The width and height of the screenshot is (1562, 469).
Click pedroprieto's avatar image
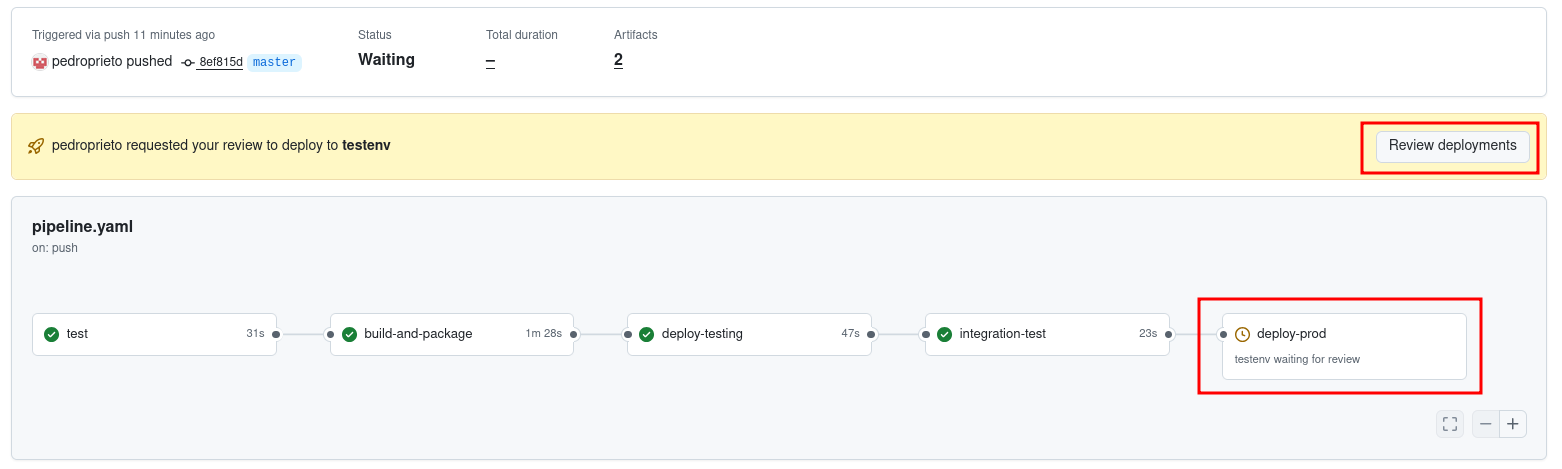pos(40,62)
